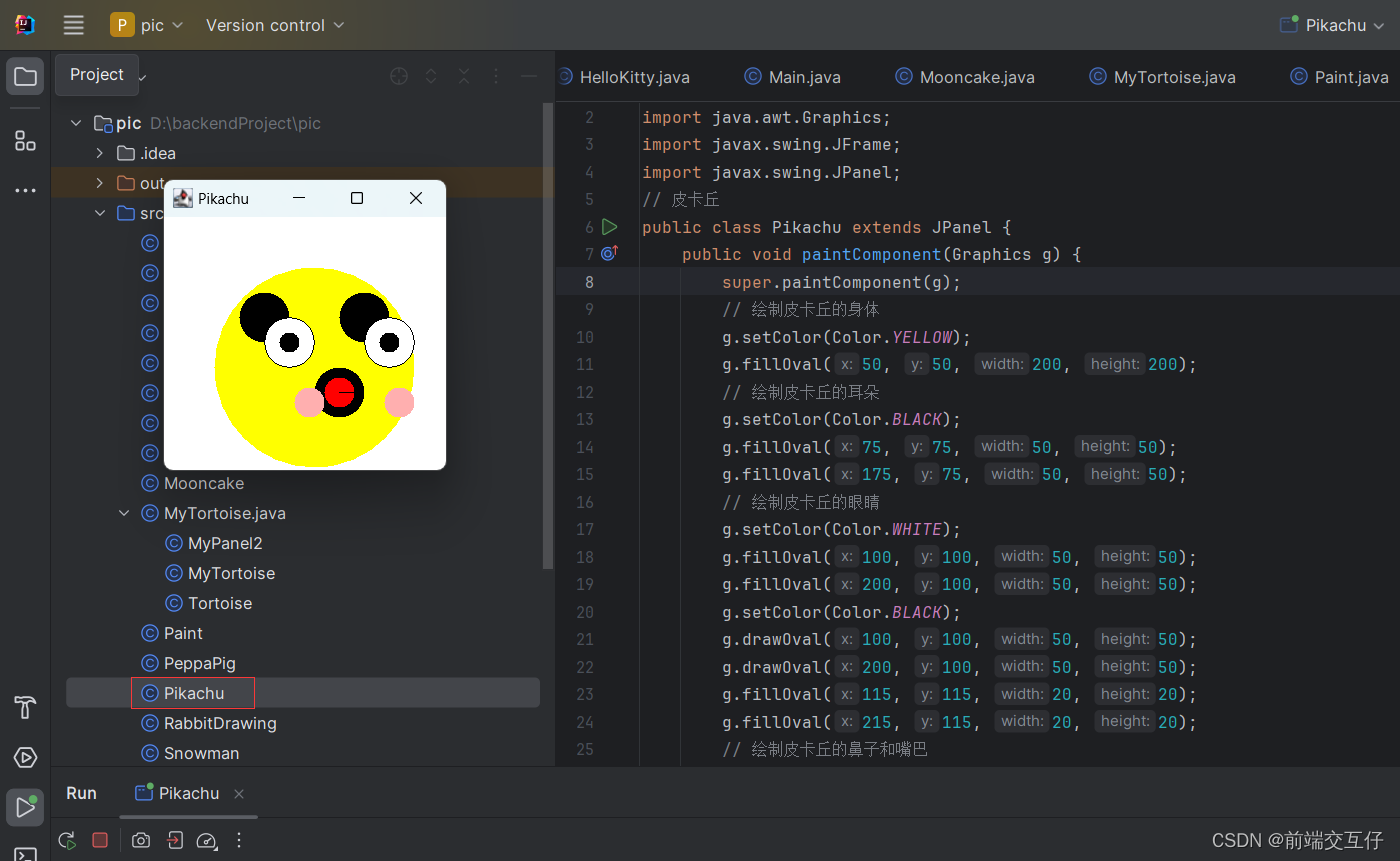Image resolution: width=1400 pixels, height=861 pixels.
Task: Select Pikachu class in project tree
Action: click(193, 693)
